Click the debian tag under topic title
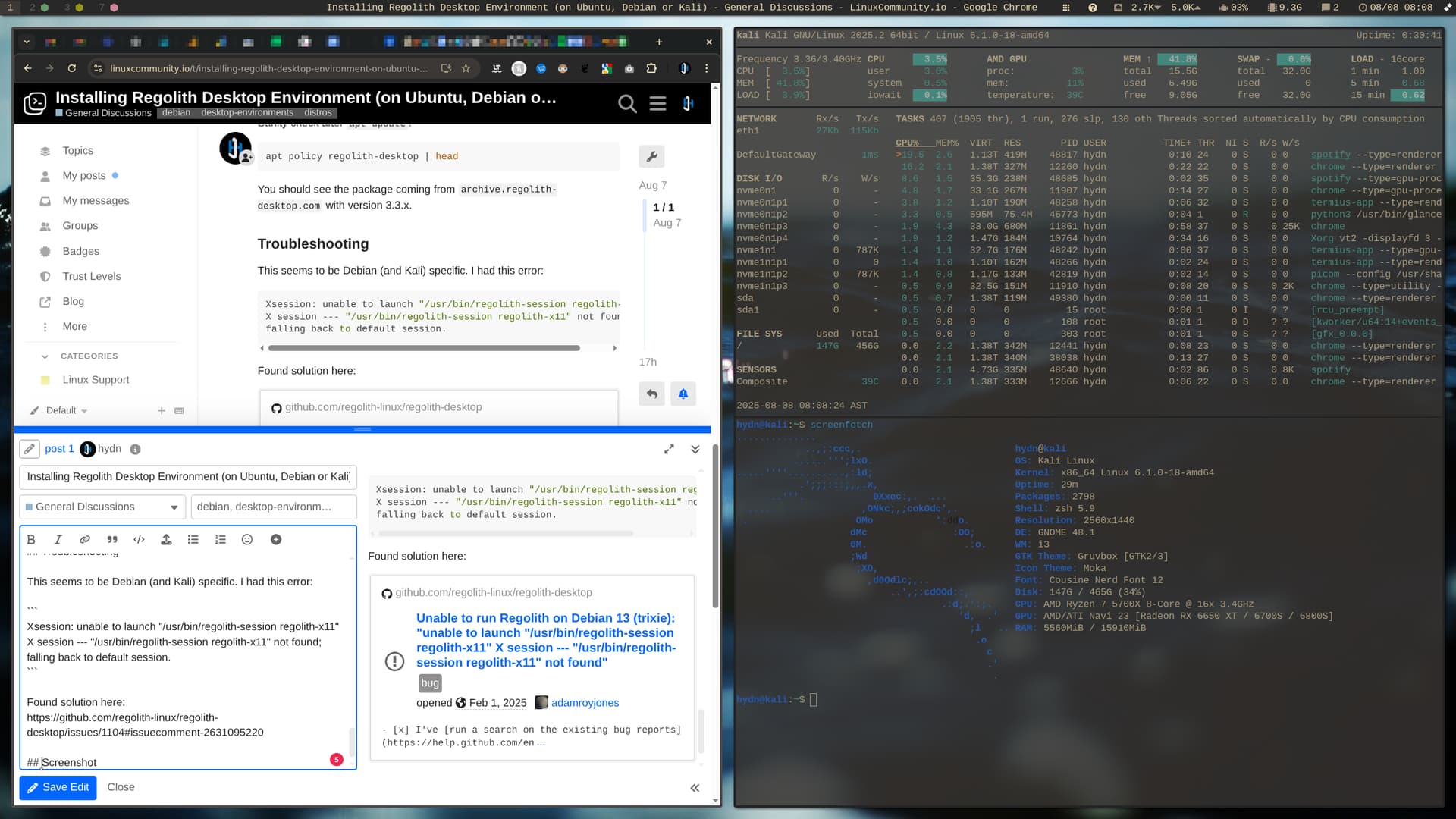1456x819 pixels. click(176, 113)
